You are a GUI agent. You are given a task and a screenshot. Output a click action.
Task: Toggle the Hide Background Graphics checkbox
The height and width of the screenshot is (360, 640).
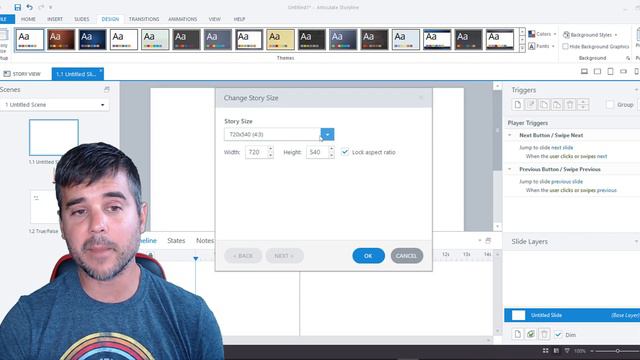pyautogui.click(x=565, y=47)
